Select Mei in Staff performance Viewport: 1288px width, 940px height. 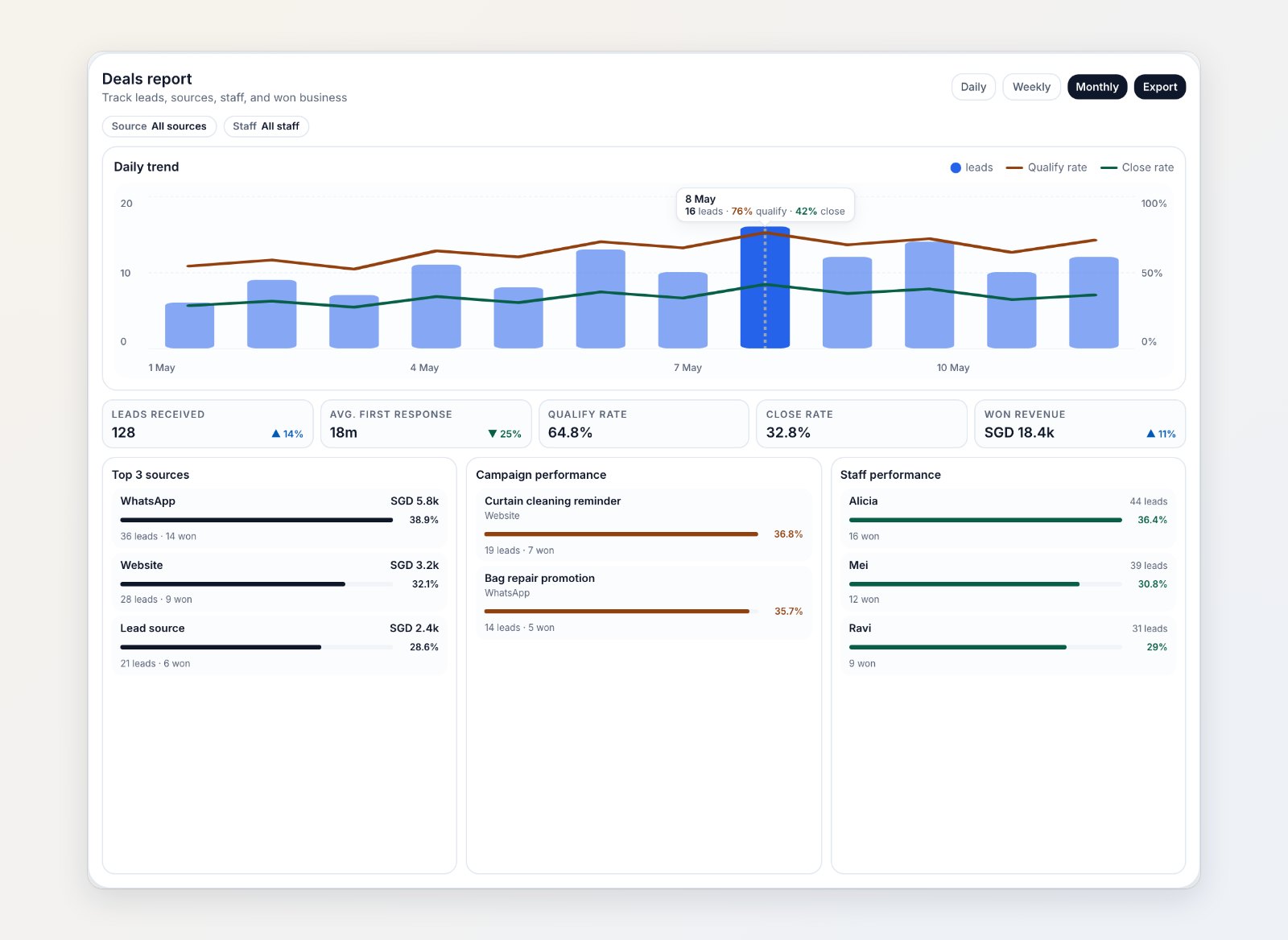tap(1008, 582)
